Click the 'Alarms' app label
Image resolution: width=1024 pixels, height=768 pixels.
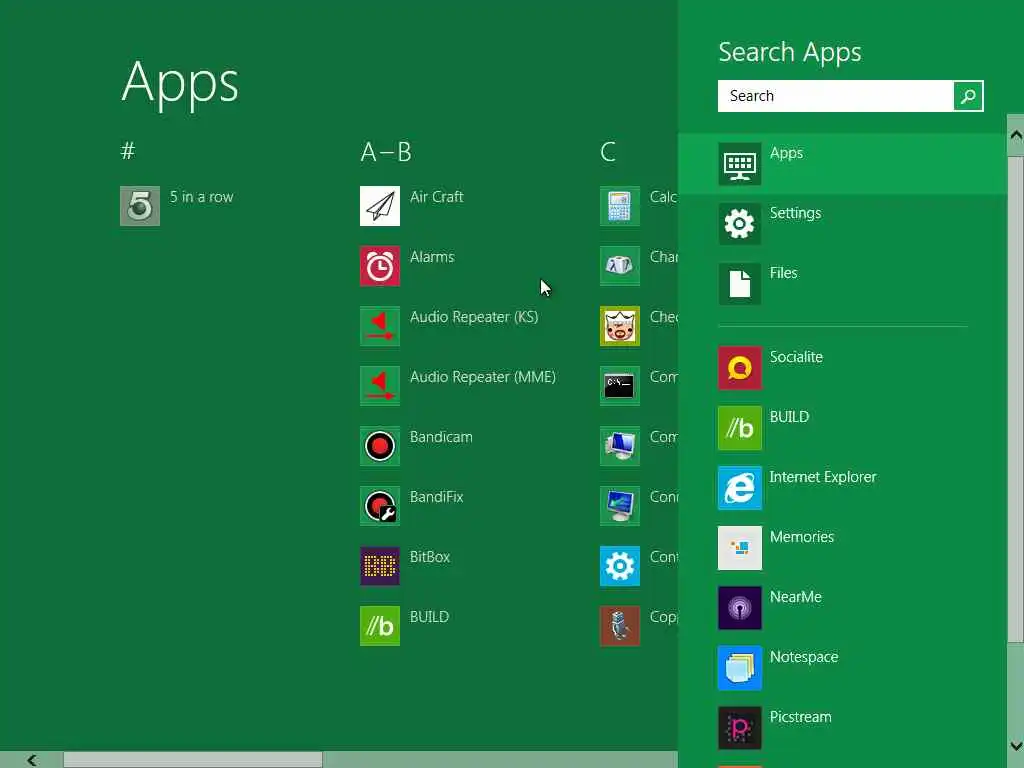[432, 257]
